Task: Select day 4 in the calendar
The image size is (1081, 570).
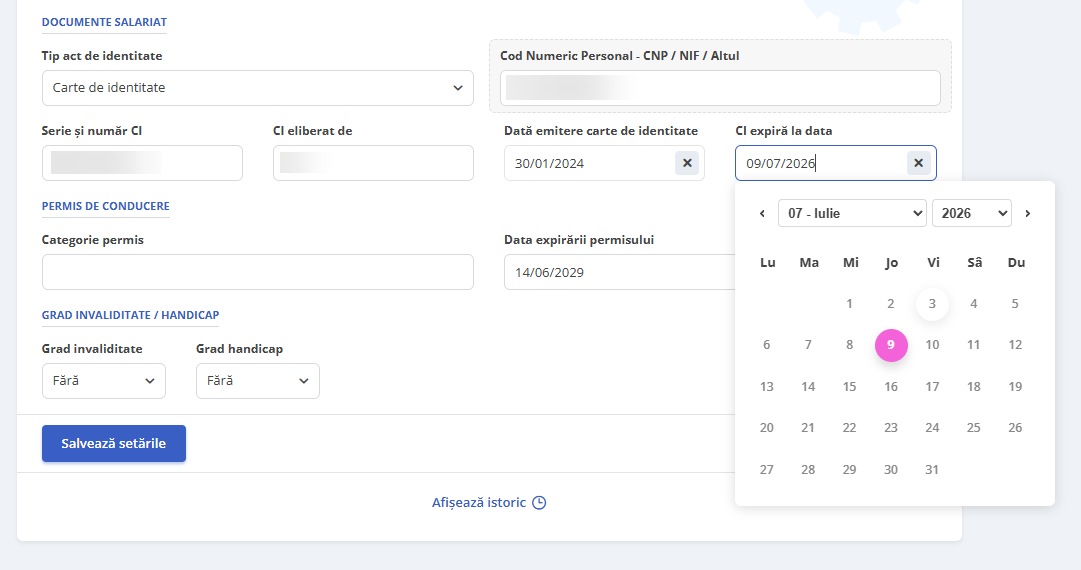Action: click(x=973, y=304)
